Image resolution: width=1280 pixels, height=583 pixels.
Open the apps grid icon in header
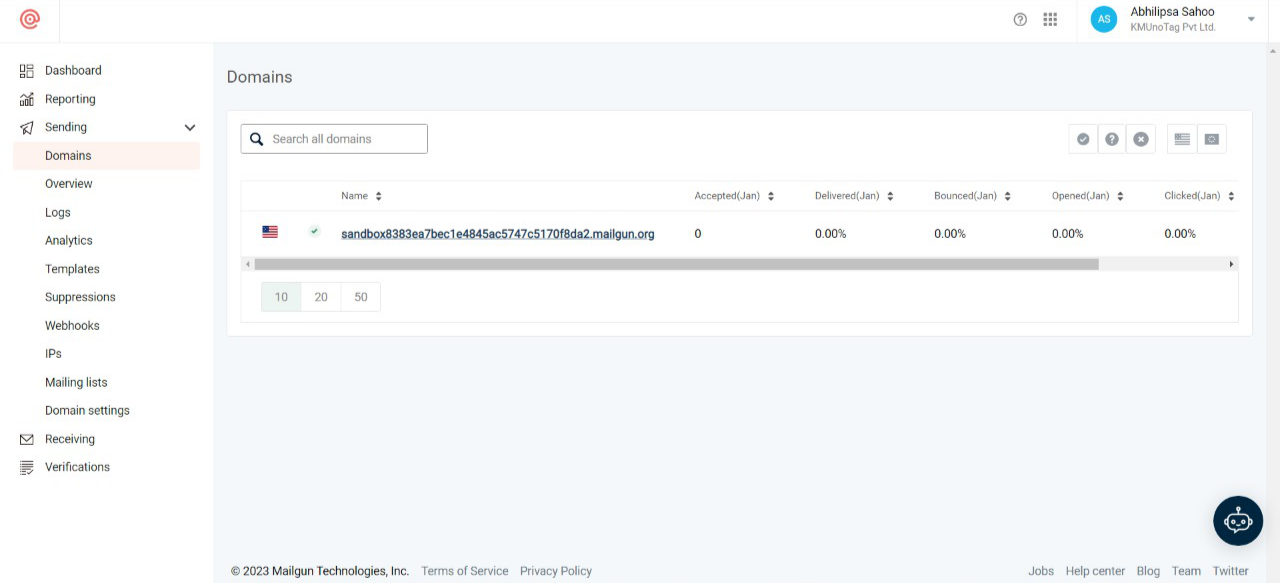1050,20
